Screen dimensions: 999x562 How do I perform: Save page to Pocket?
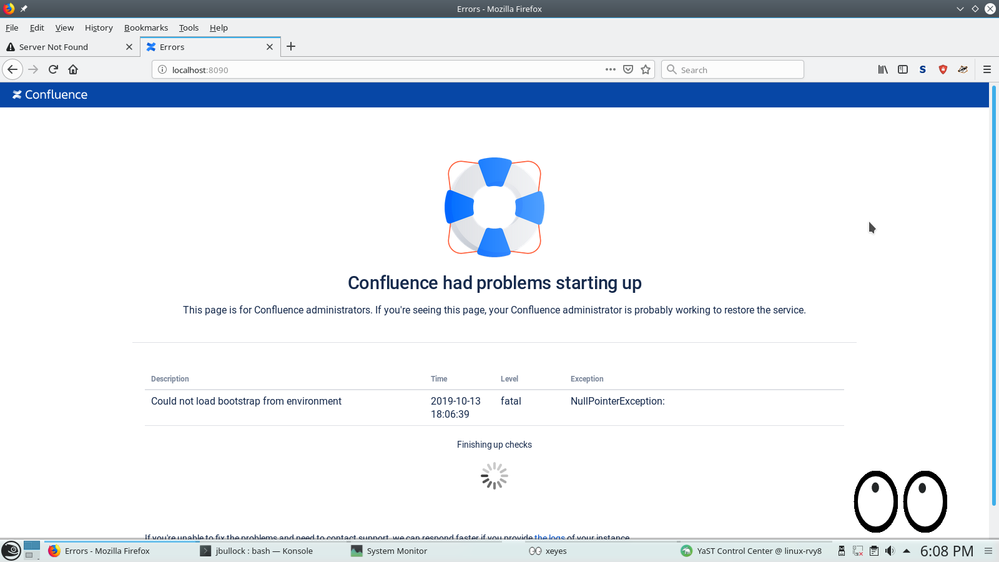[628, 69]
